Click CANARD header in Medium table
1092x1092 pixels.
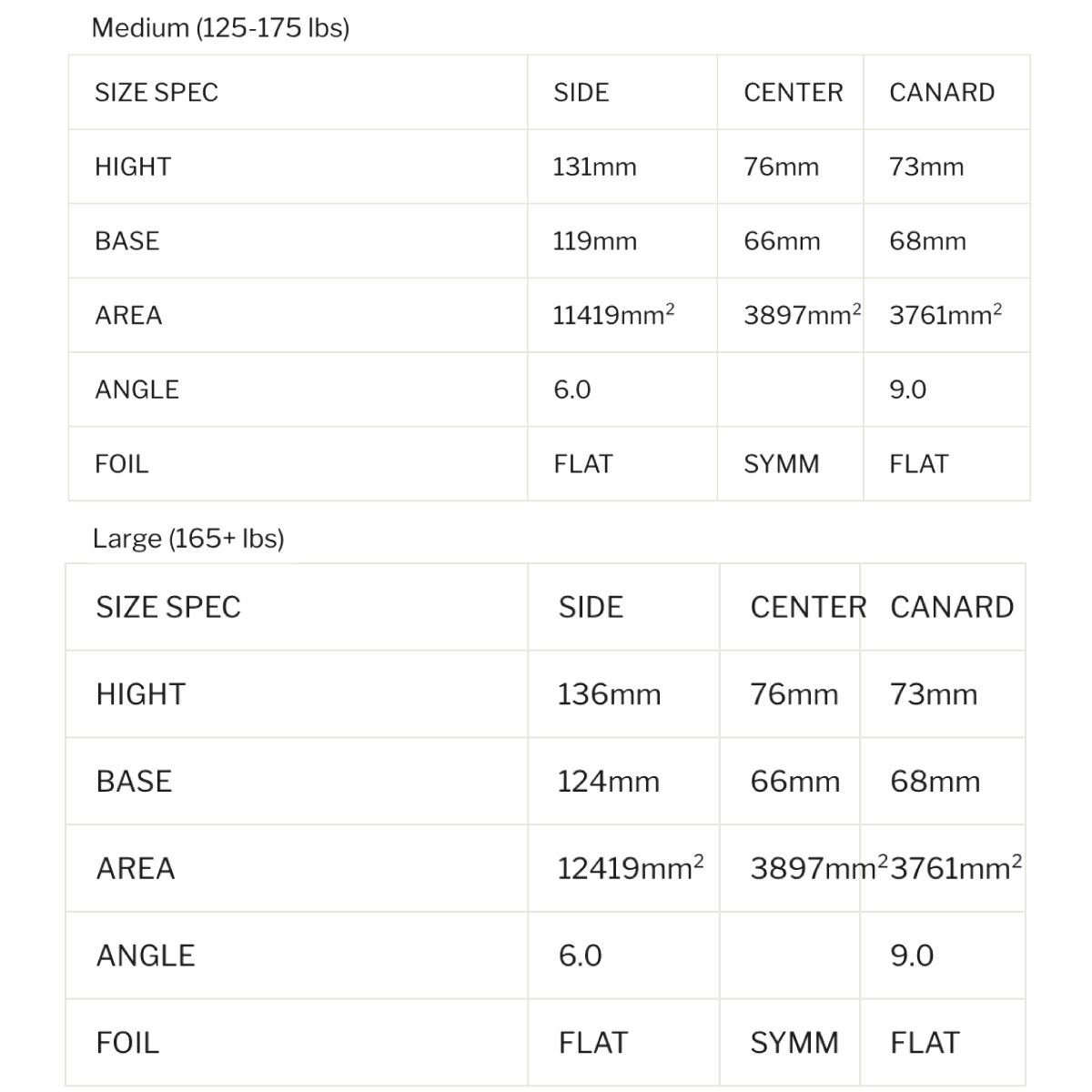click(x=942, y=93)
